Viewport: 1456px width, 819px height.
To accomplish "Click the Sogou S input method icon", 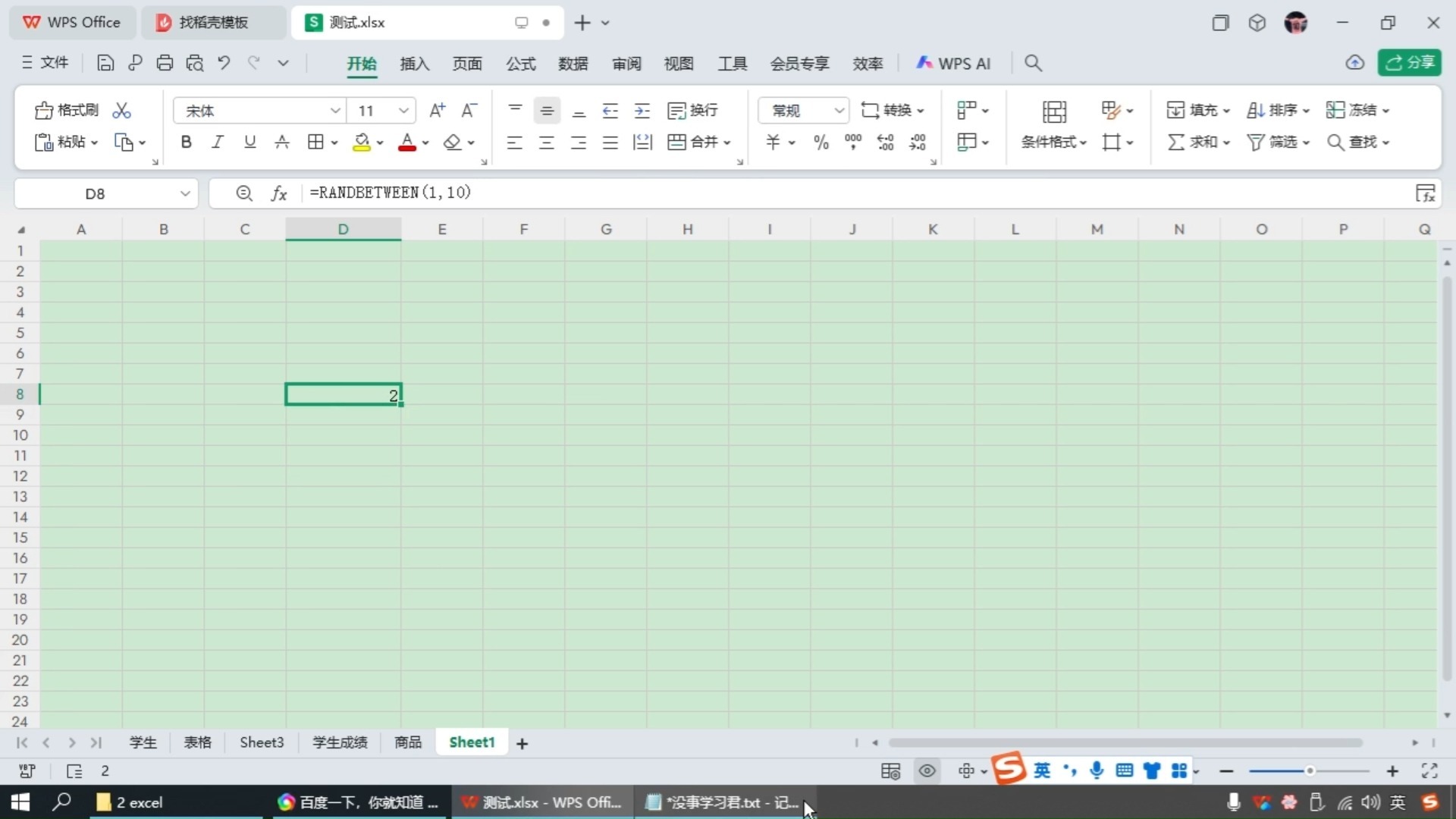I will click(1009, 769).
